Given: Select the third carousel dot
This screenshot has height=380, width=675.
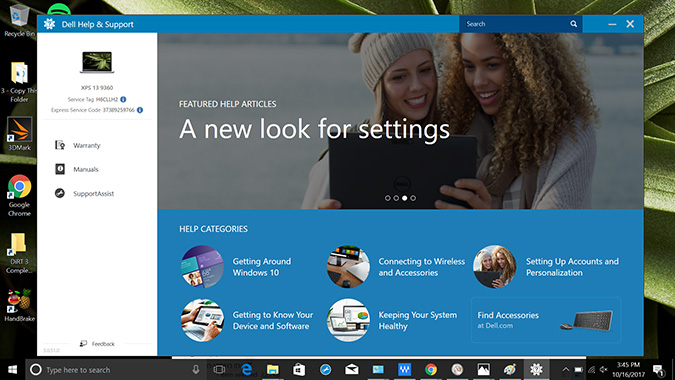Looking at the screenshot, I should pyautogui.click(x=405, y=198).
